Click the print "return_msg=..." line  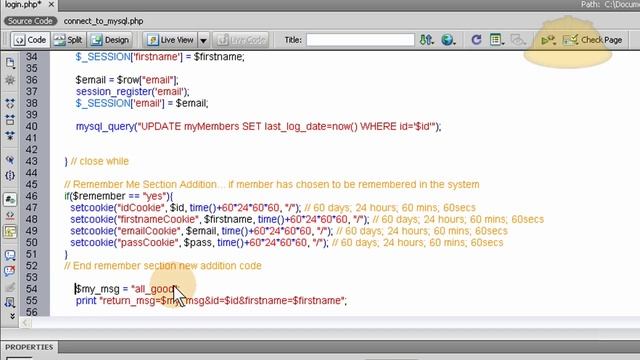pos(211,301)
